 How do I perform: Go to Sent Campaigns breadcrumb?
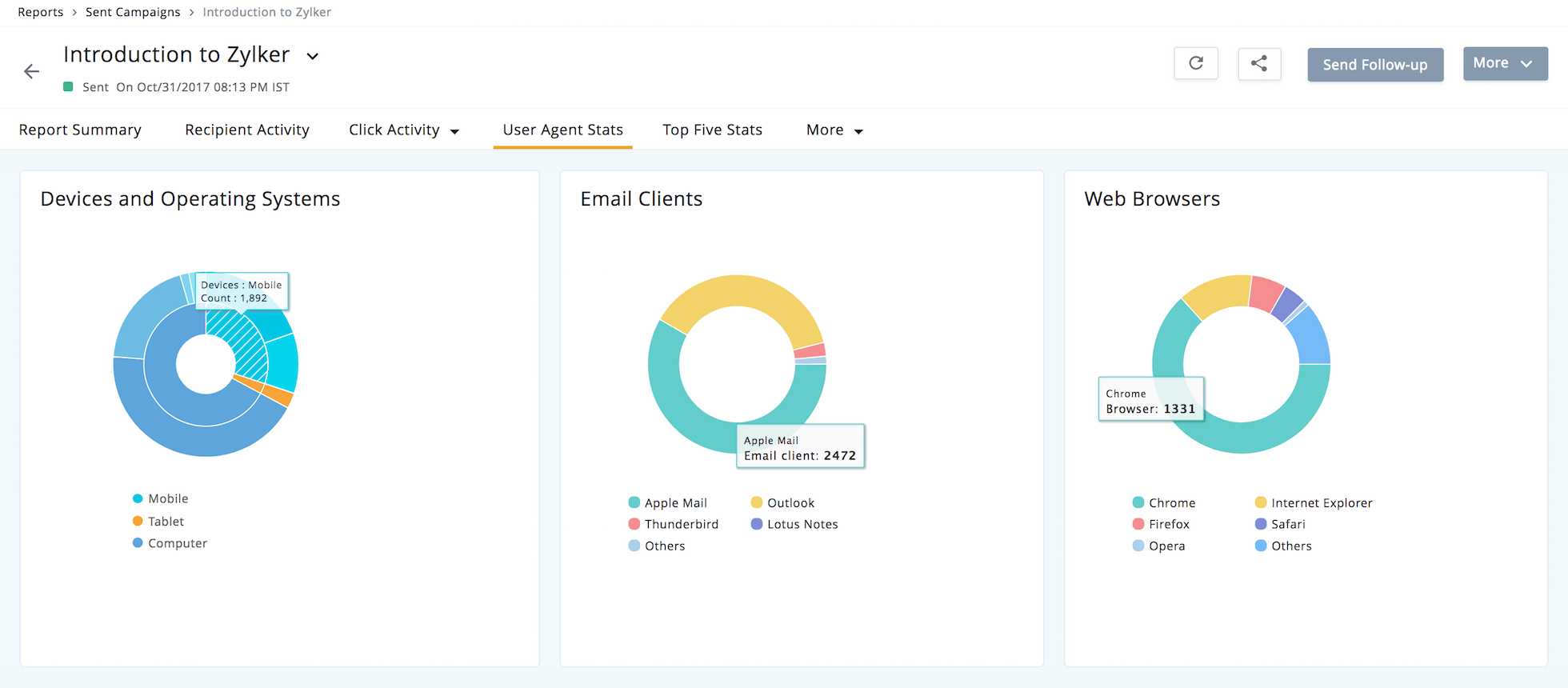tap(133, 12)
